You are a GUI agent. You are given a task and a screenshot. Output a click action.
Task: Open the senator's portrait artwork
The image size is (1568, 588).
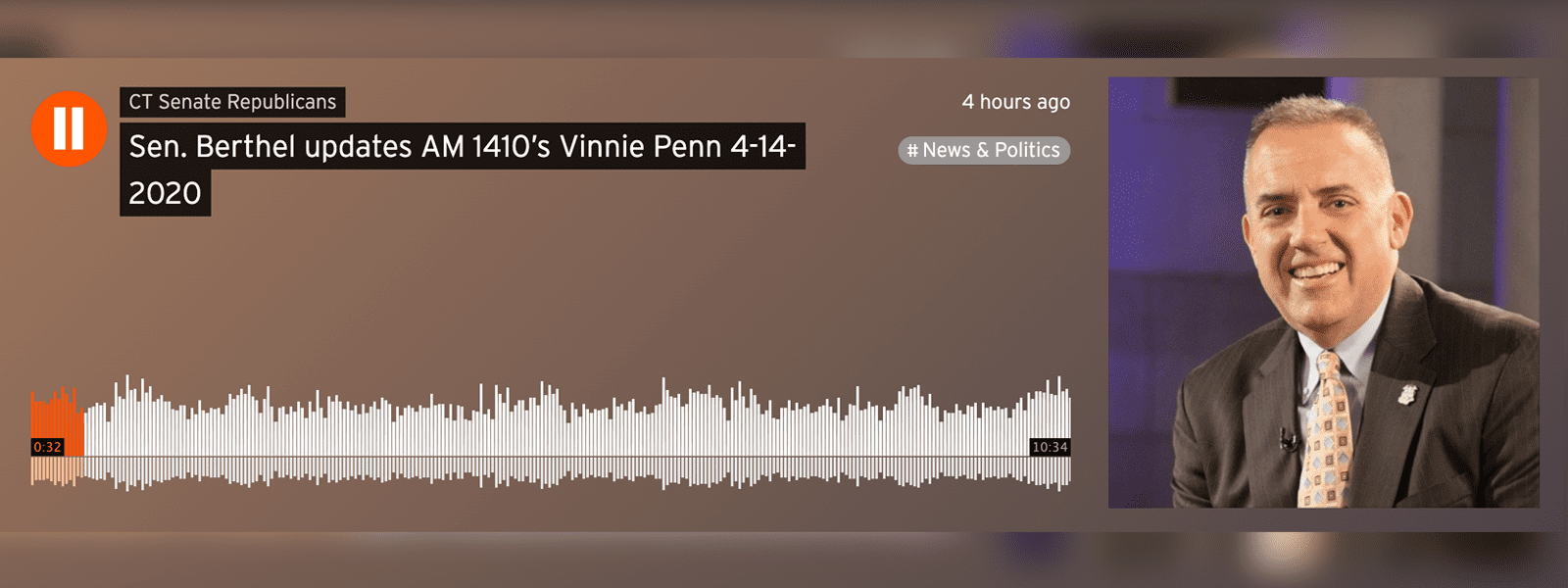pyautogui.click(x=1323, y=292)
